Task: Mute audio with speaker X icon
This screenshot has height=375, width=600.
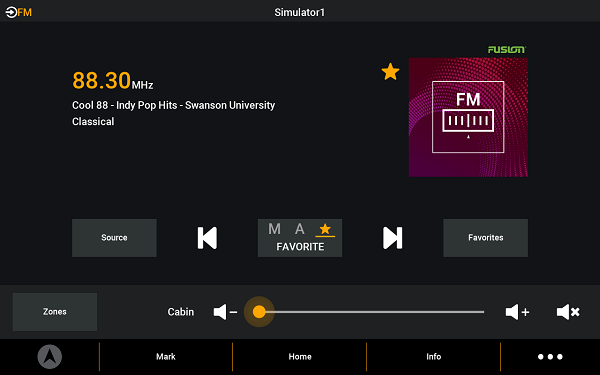Action: [x=568, y=312]
